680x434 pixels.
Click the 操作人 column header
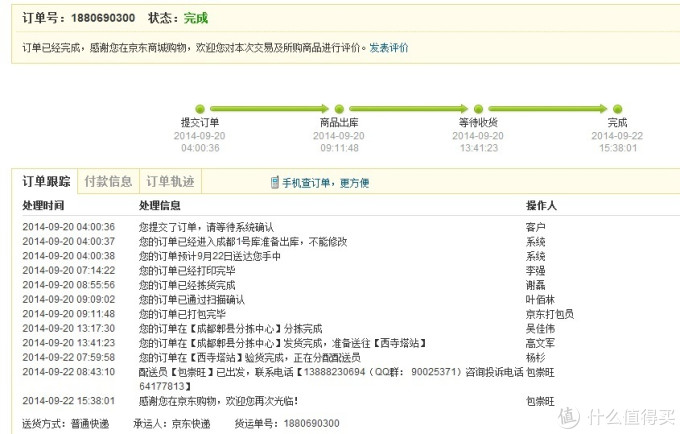click(x=541, y=205)
